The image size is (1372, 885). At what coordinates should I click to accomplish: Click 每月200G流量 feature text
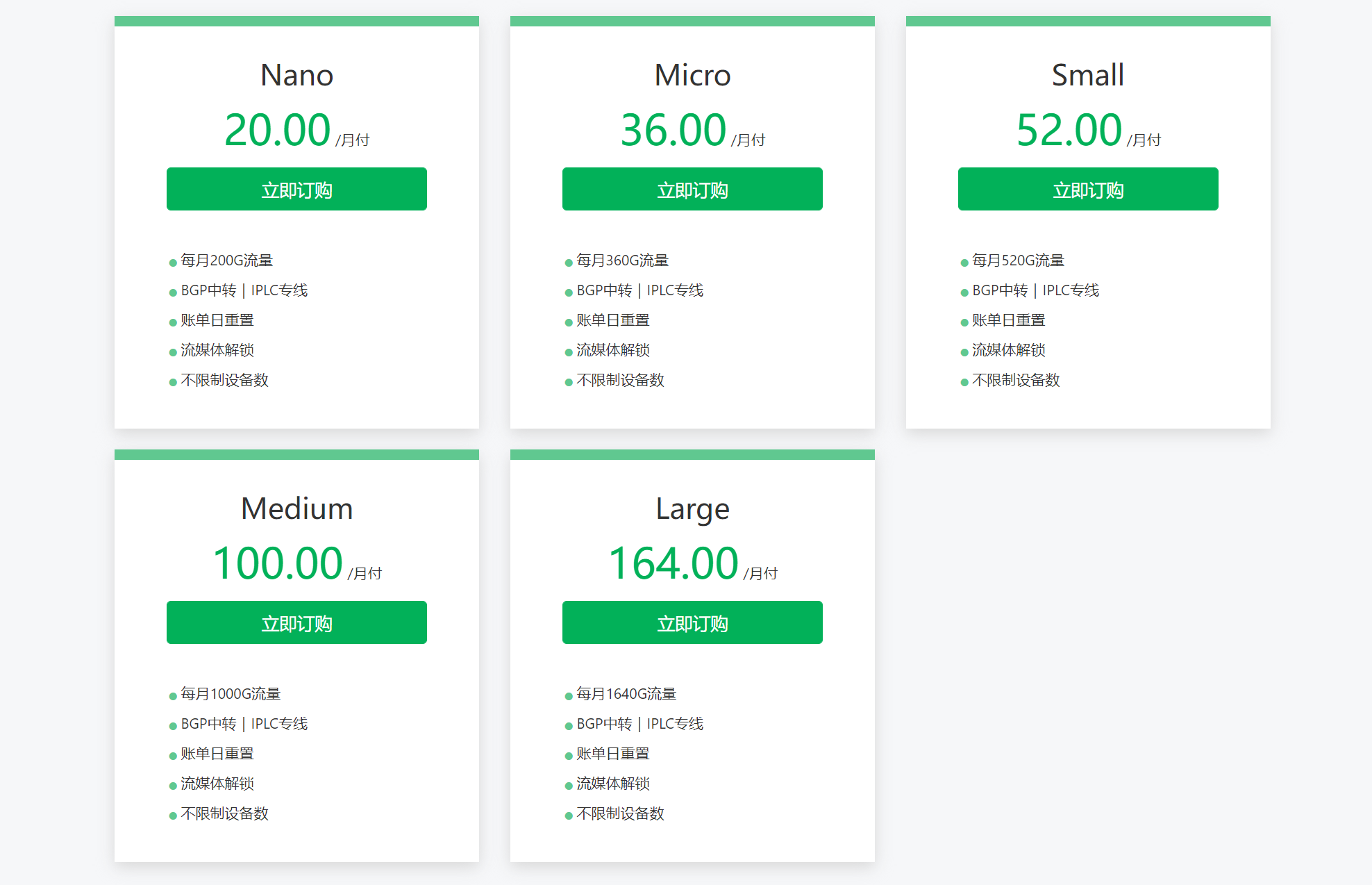[226, 260]
